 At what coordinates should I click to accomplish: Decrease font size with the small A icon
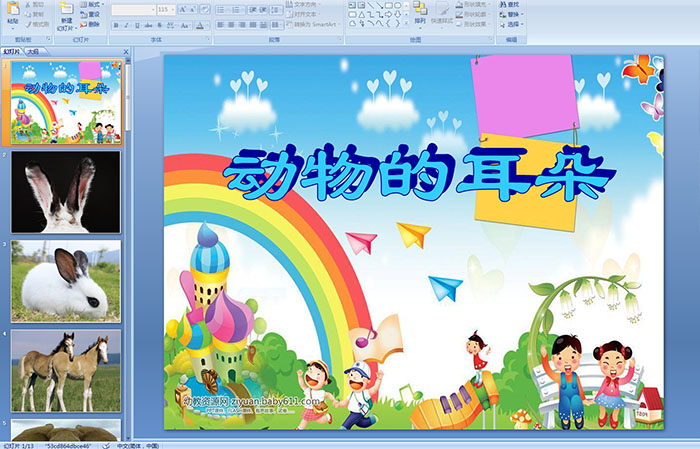click(x=193, y=9)
